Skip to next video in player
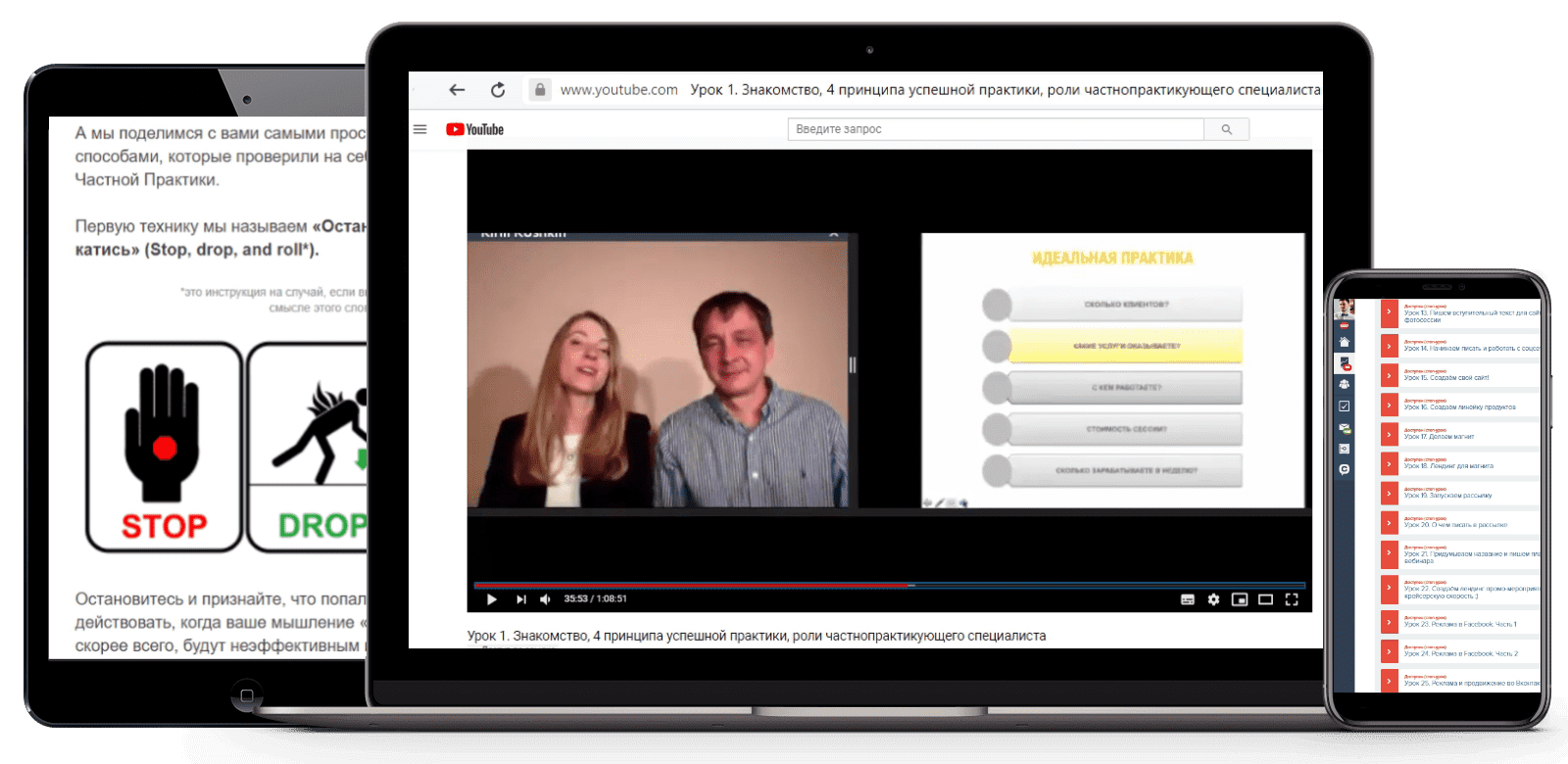The image size is (1568, 764). (521, 599)
